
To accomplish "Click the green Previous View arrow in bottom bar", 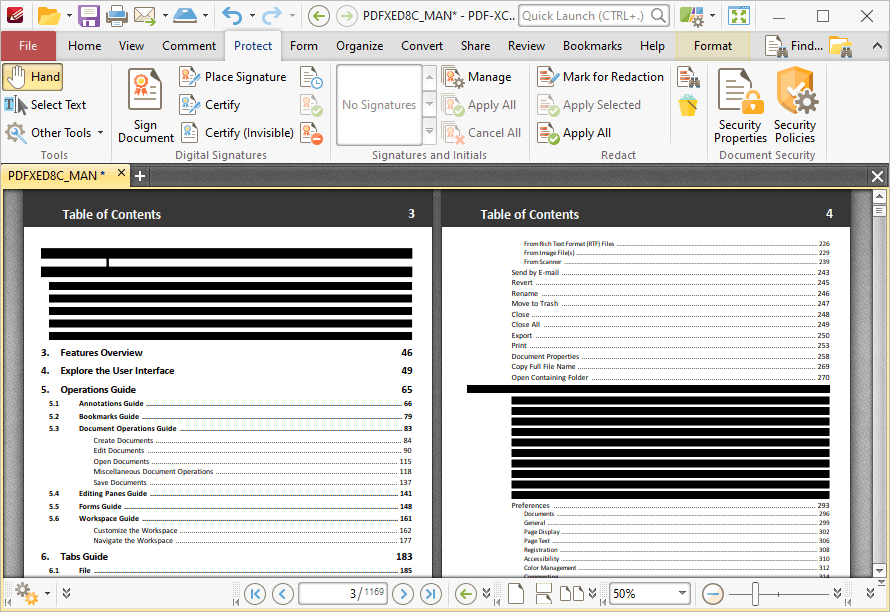I will [x=466, y=594].
